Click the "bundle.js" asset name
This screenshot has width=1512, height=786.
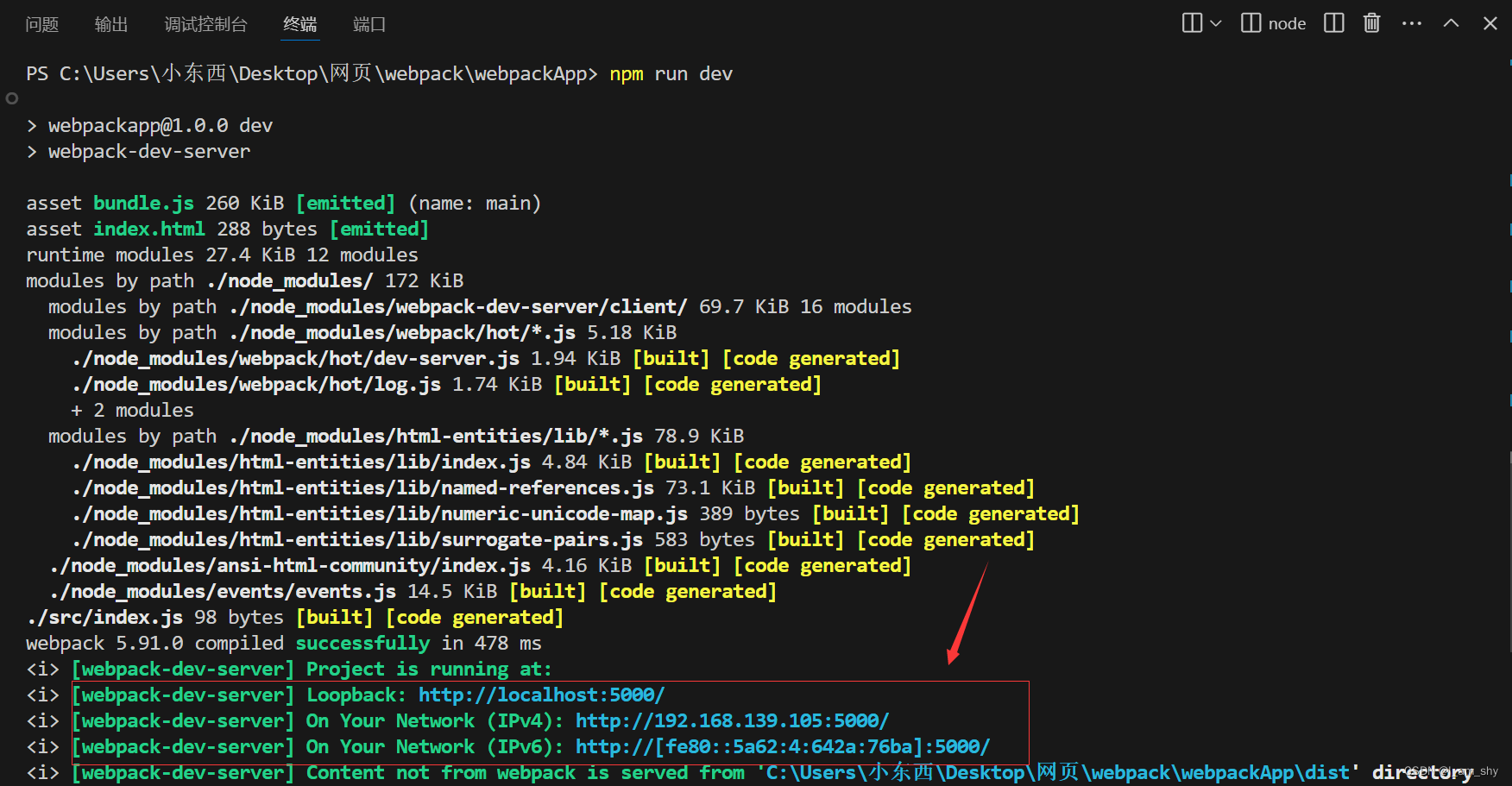coord(144,204)
